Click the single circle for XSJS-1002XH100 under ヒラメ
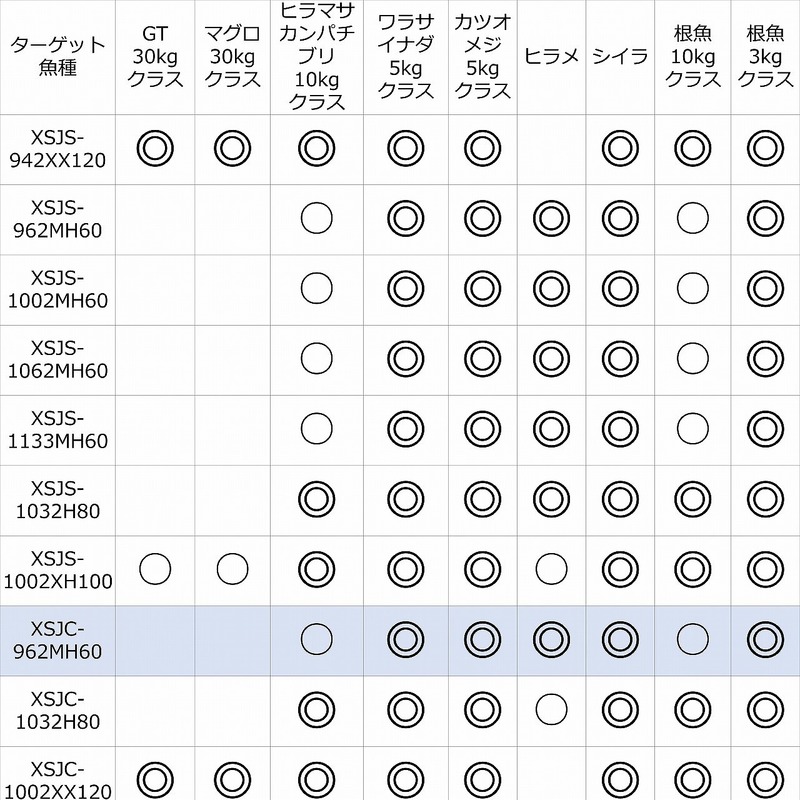800x800 pixels. click(551, 569)
